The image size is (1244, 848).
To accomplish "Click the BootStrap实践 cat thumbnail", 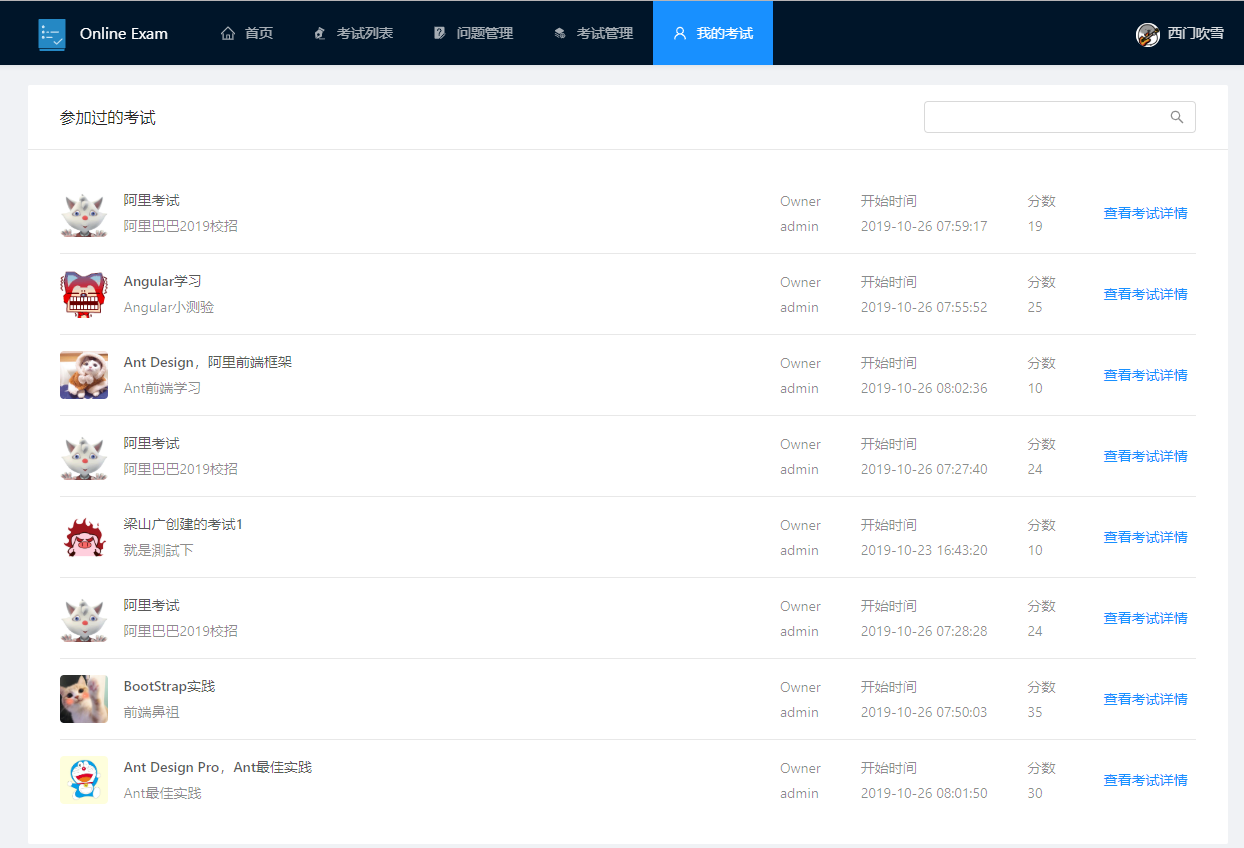I will pos(84,699).
